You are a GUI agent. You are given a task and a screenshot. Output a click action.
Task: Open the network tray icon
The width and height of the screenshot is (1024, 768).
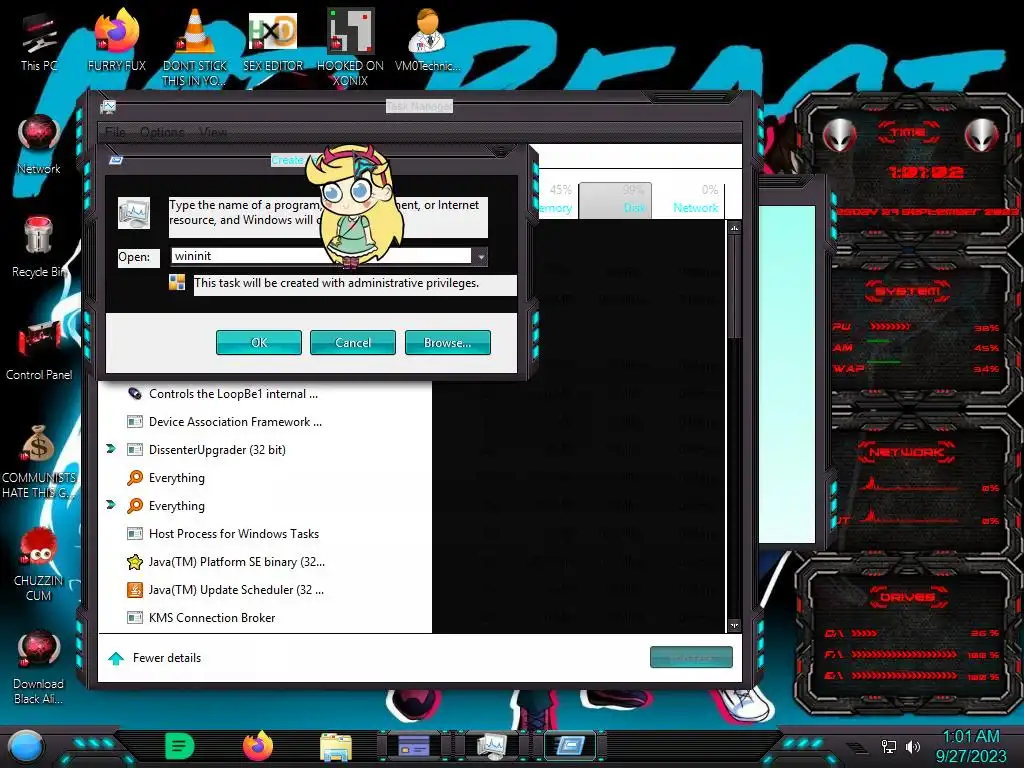pyautogui.click(x=889, y=746)
